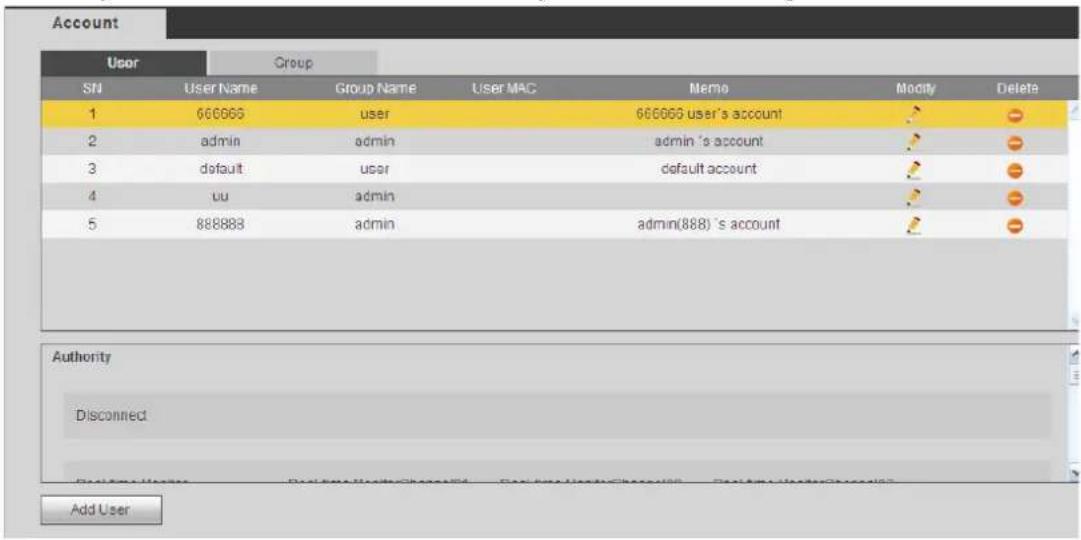Click the user list scrollbar up arrow

tap(1075, 110)
